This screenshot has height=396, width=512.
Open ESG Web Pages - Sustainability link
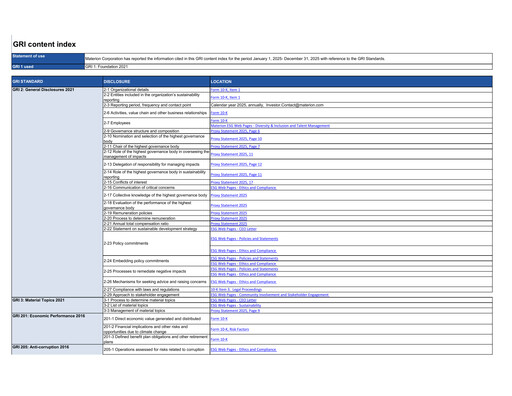[236, 305]
